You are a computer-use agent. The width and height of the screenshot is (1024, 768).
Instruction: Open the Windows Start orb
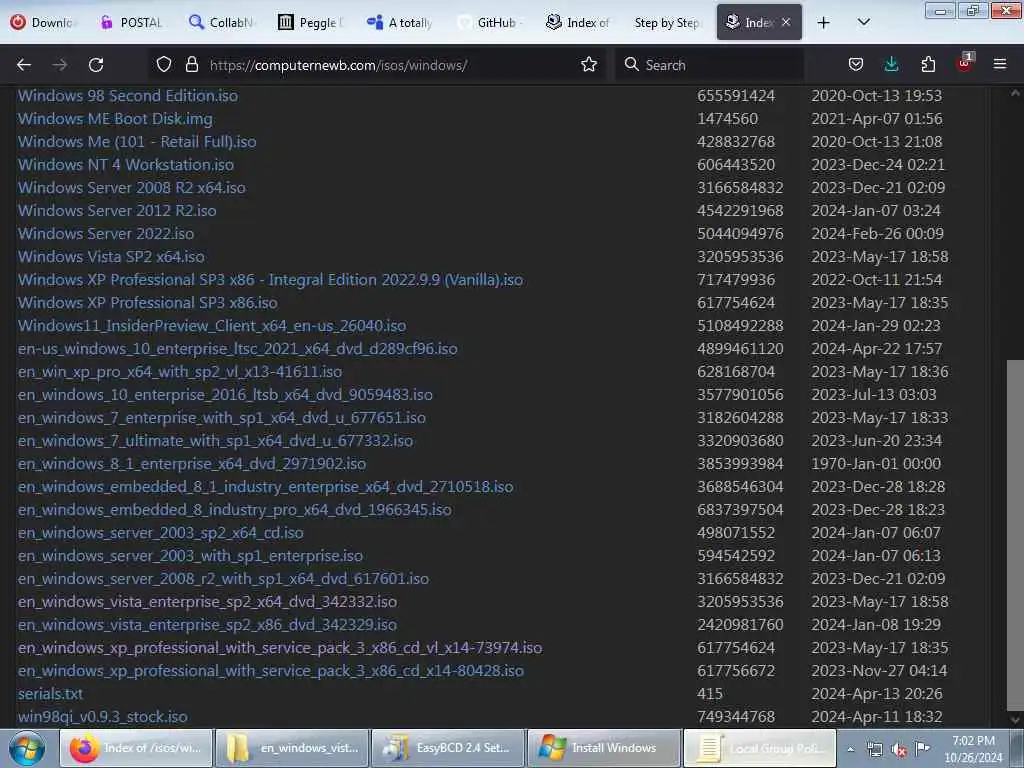tap(27, 748)
